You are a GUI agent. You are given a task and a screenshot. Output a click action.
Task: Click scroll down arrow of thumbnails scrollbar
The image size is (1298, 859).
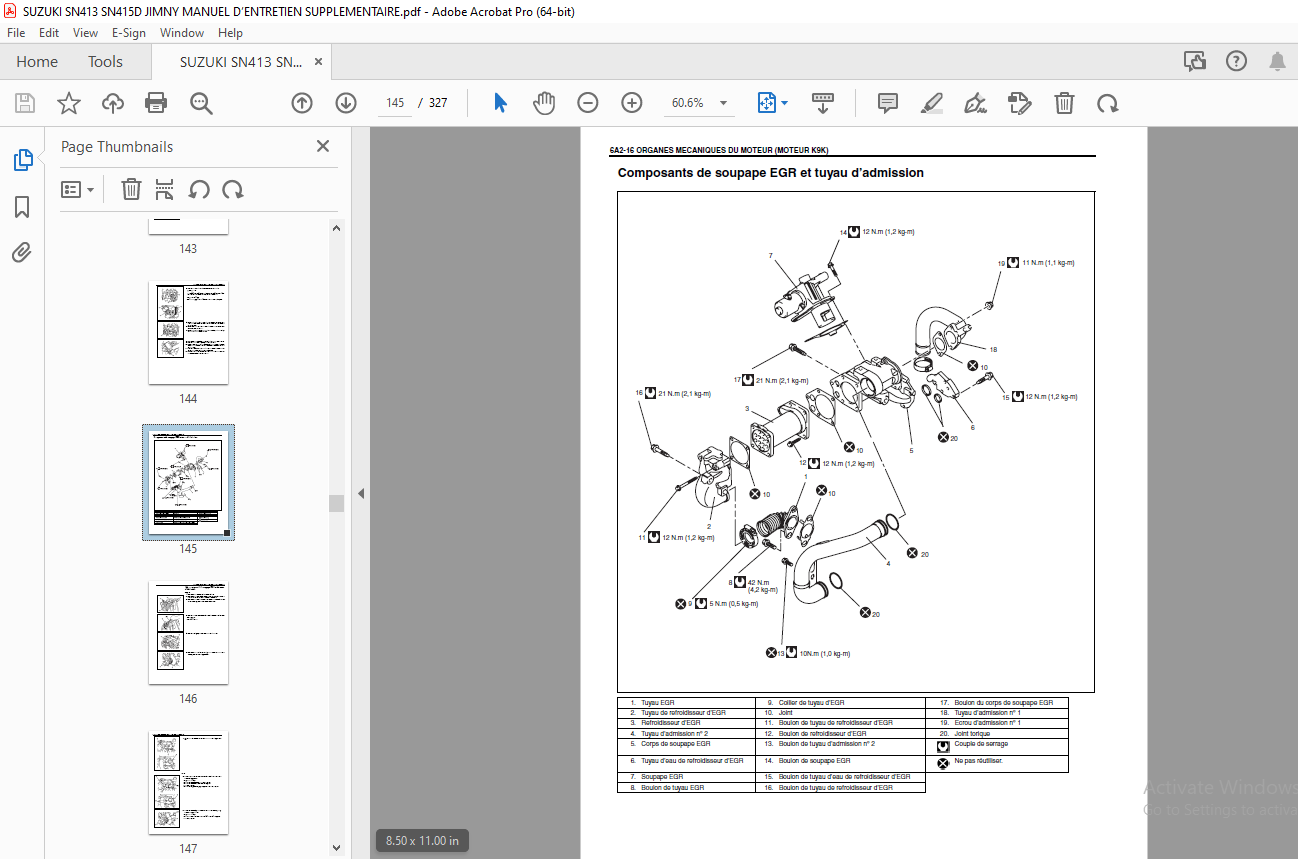point(337,848)
